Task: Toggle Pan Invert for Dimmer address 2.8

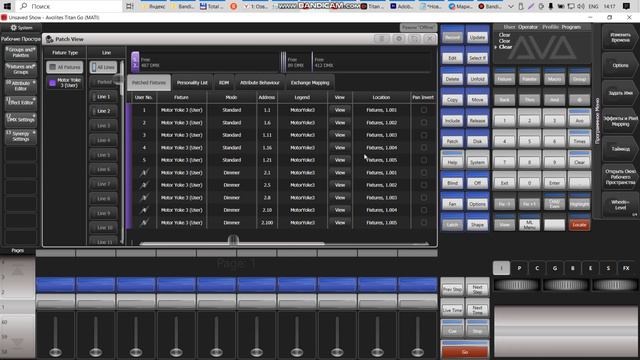Action: point(424,198)
